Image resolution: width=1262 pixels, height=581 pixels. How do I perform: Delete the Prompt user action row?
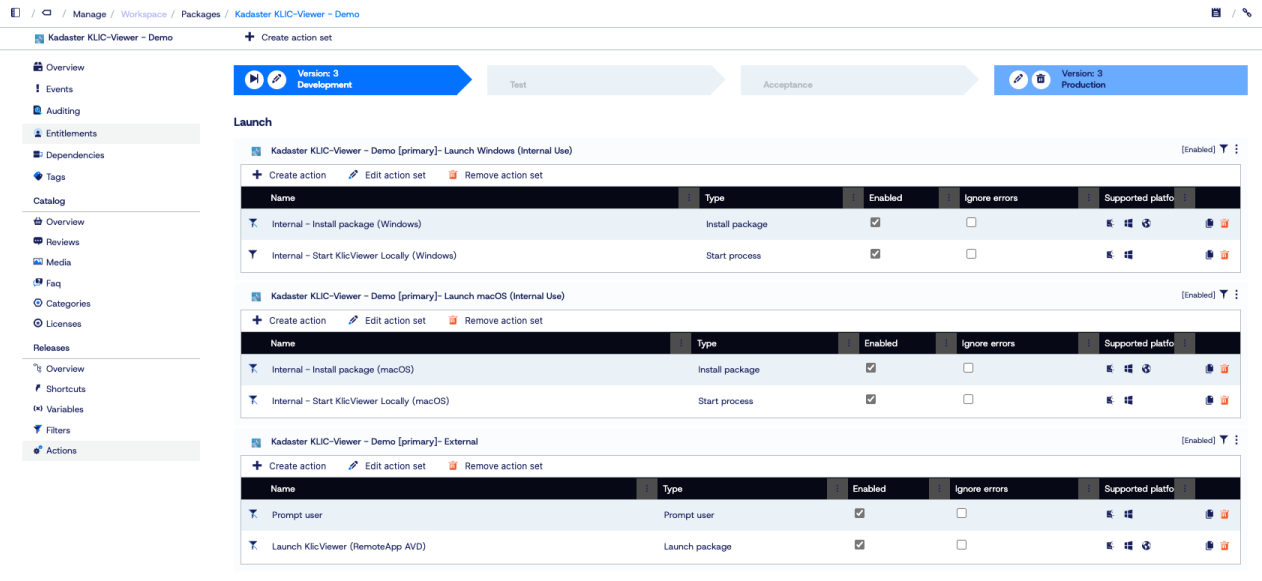1224,515
